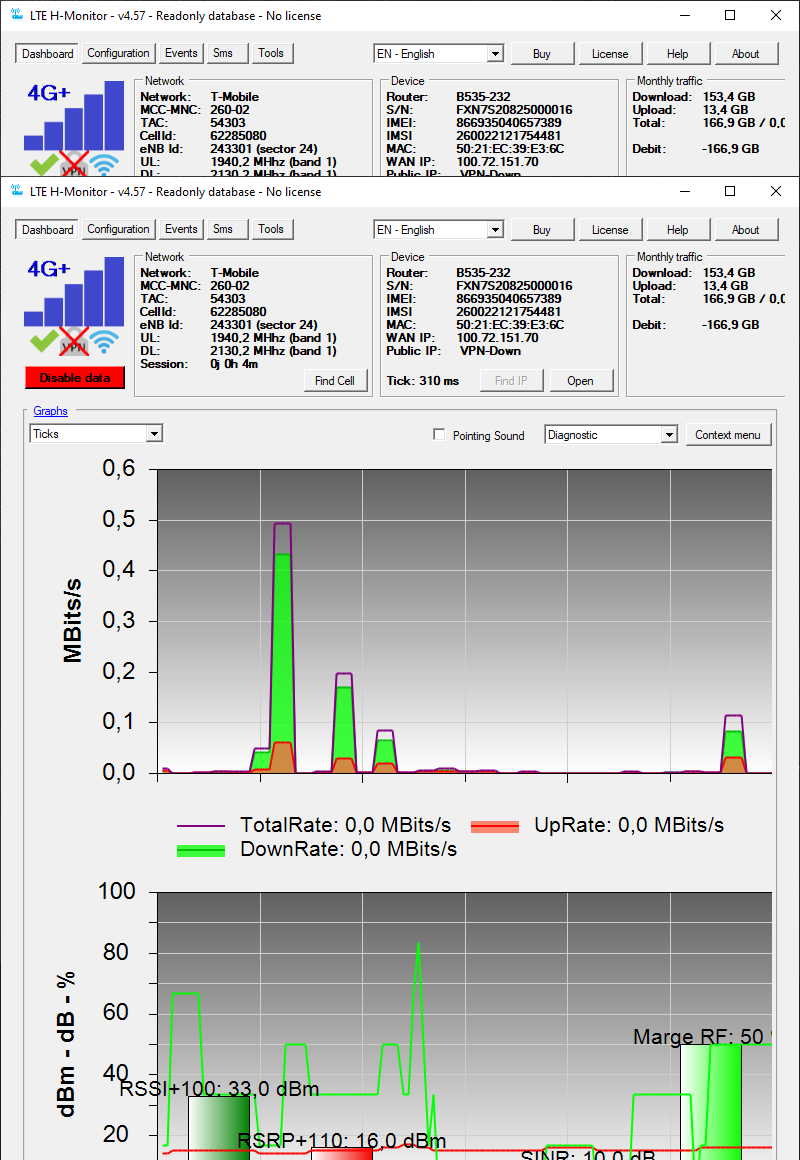
Task: Select Dashboard tab in back window
Action: click(47, 53)
